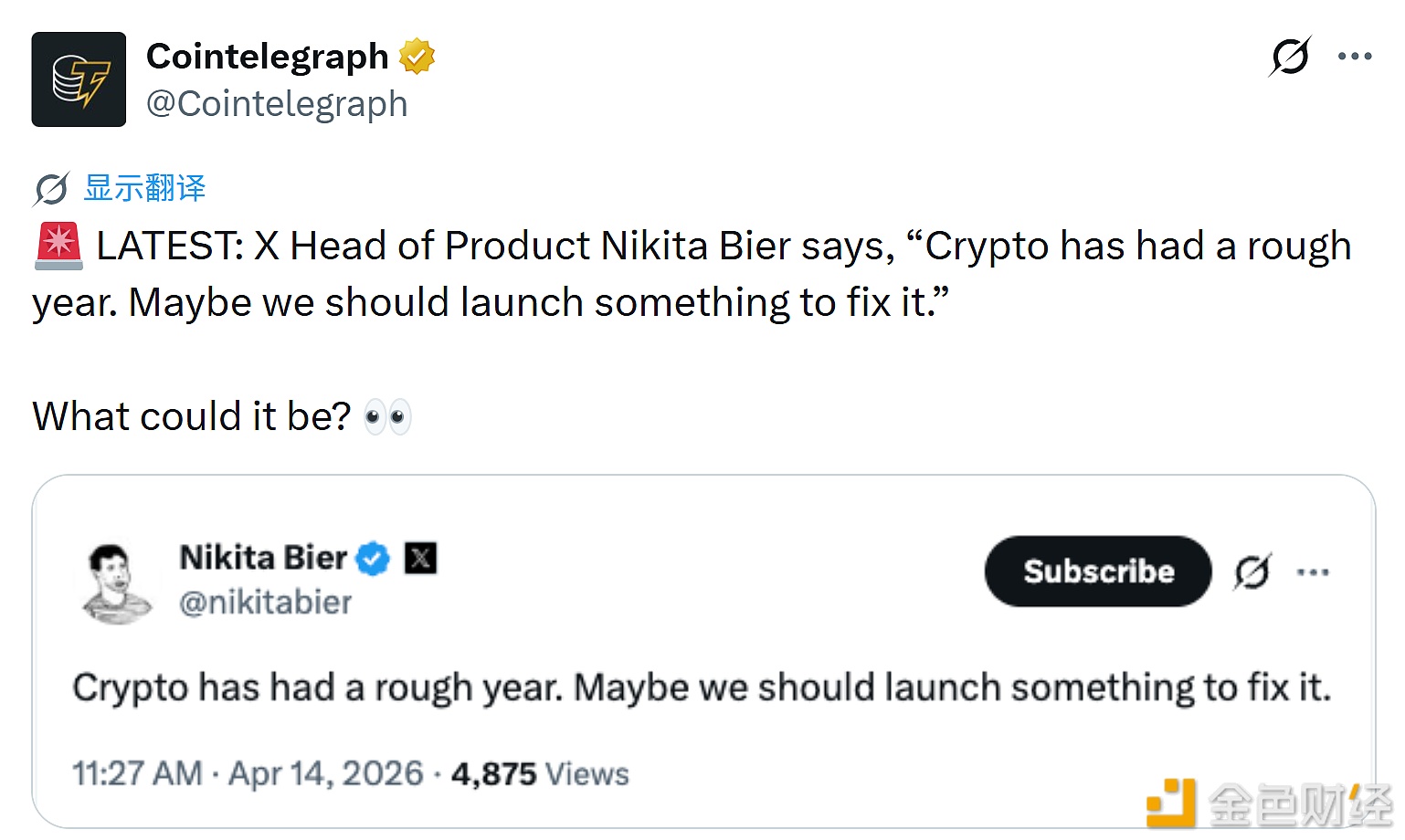Open the quoted post text about crypto
This screenshot has width=1405, height=840.
[x=701, y=688]
